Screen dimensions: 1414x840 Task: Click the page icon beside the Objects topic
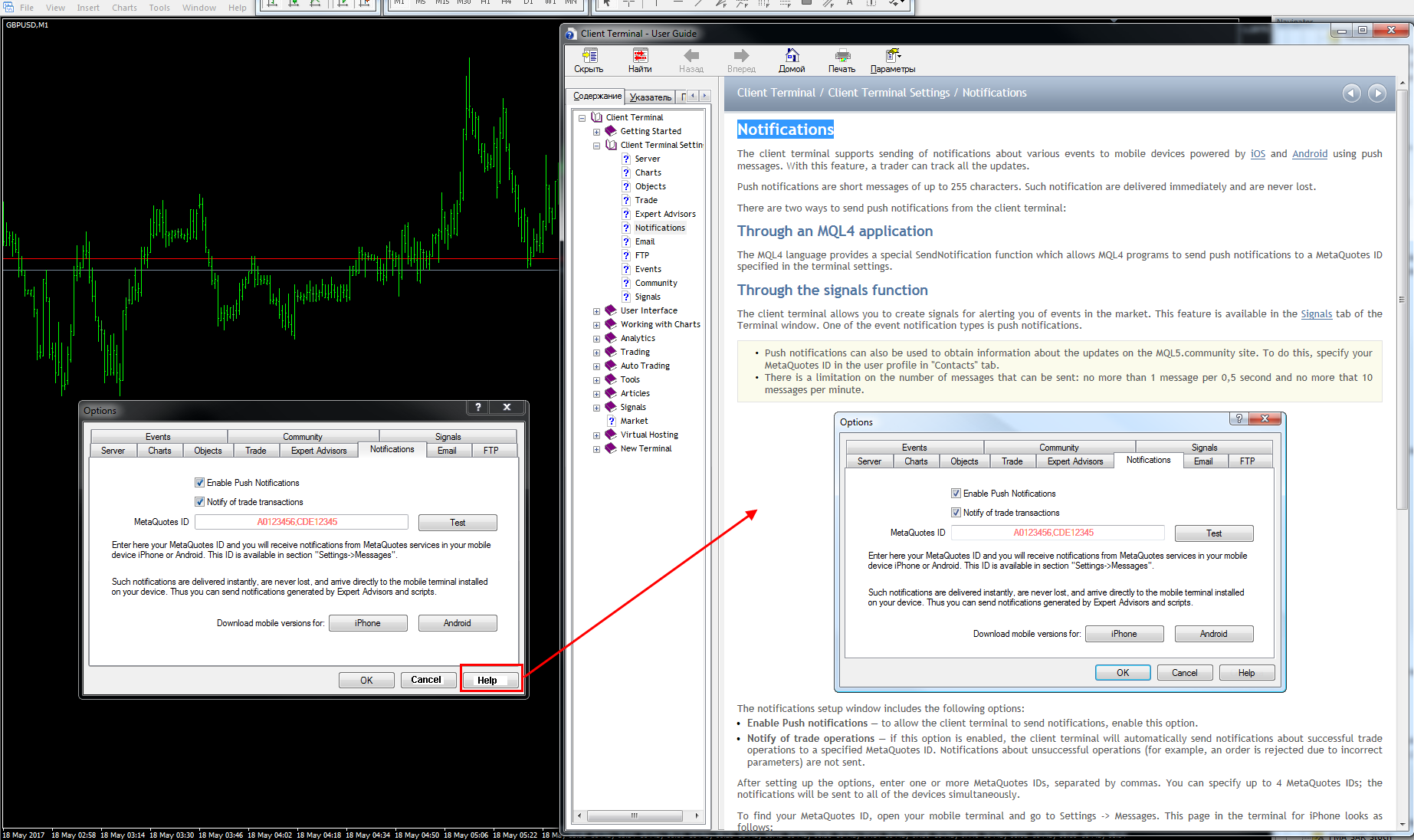(626, 186)
